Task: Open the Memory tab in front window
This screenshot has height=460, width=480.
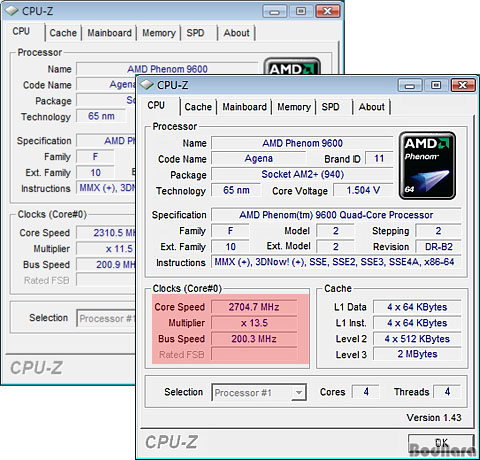Action: [294, 107]
